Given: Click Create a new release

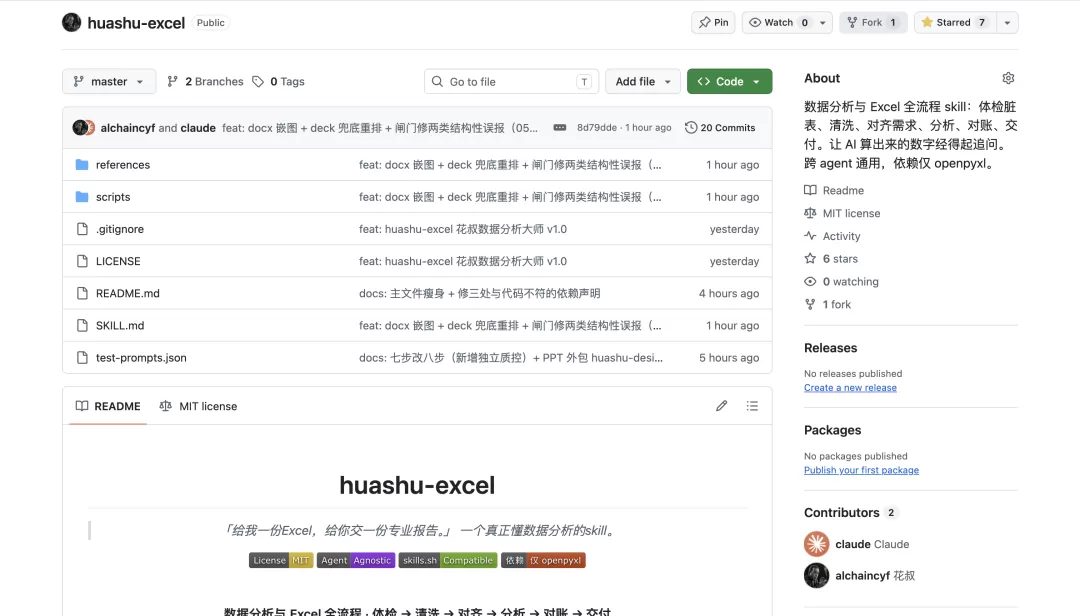Looking at the screenshot, I should [850, 388].
